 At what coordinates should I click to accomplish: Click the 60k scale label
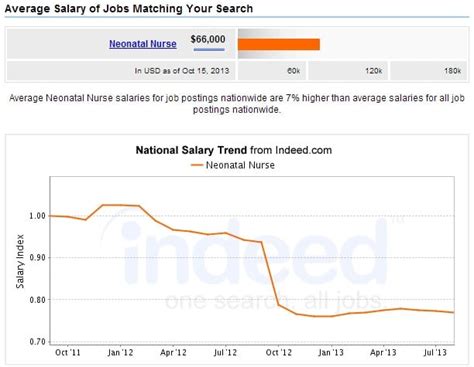(293, 71)
